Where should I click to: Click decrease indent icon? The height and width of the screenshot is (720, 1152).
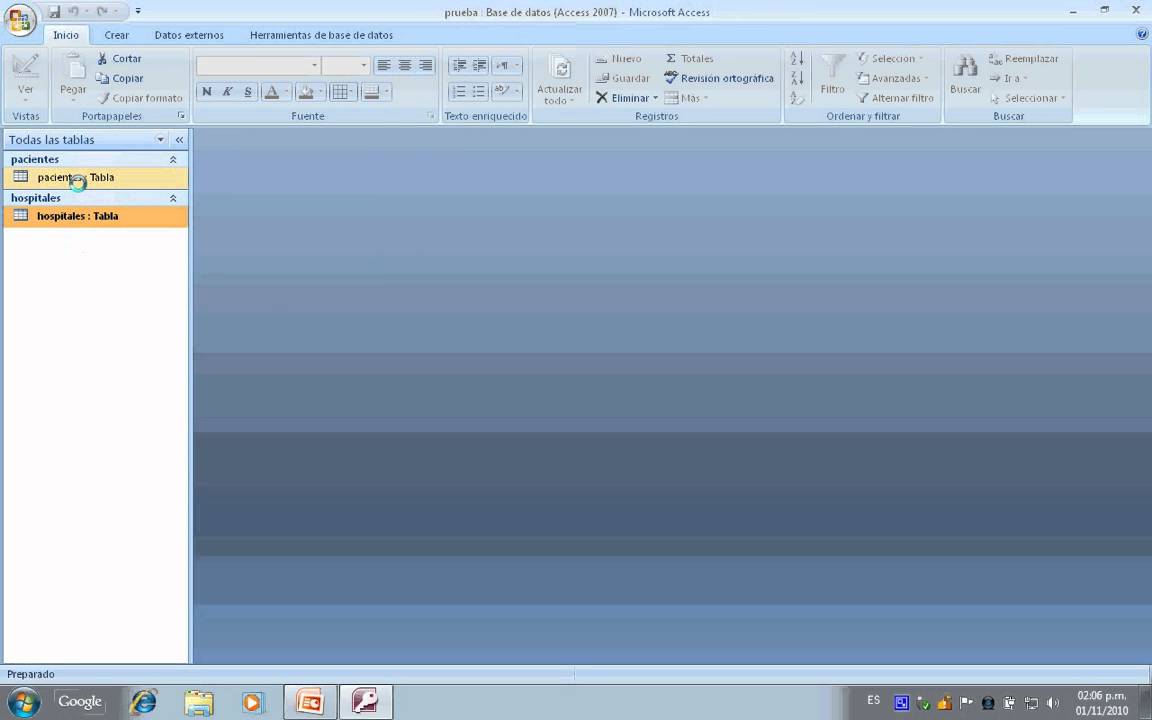click(x=459, y=65)
